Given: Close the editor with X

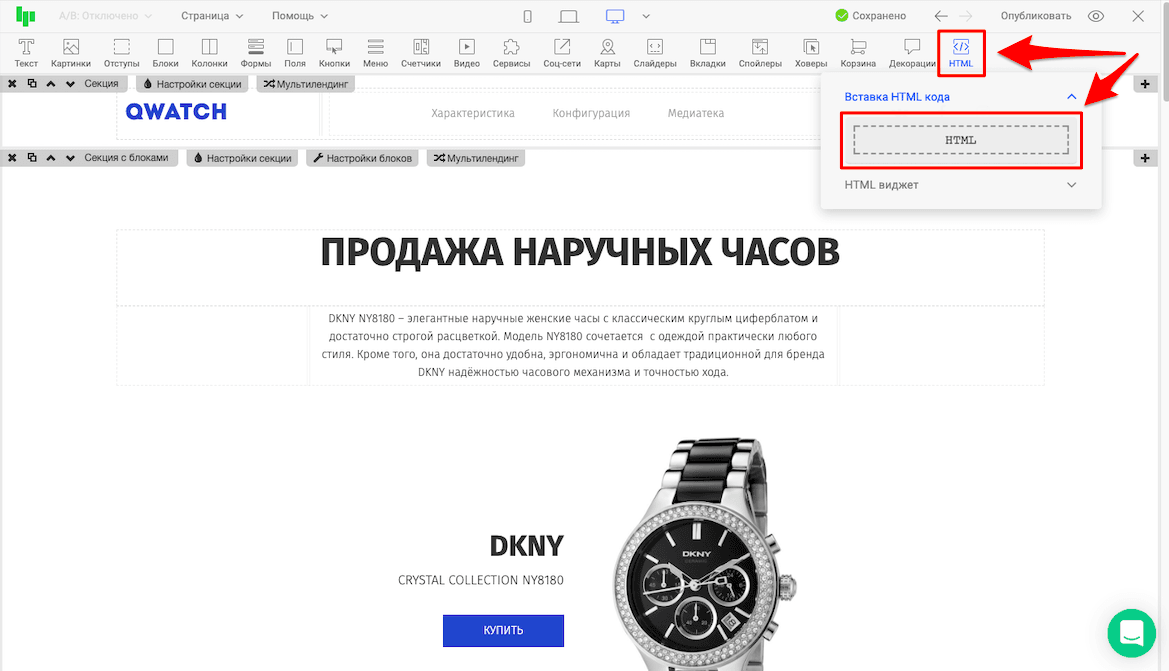Looking at the screenshot, I should [1138, 16].
